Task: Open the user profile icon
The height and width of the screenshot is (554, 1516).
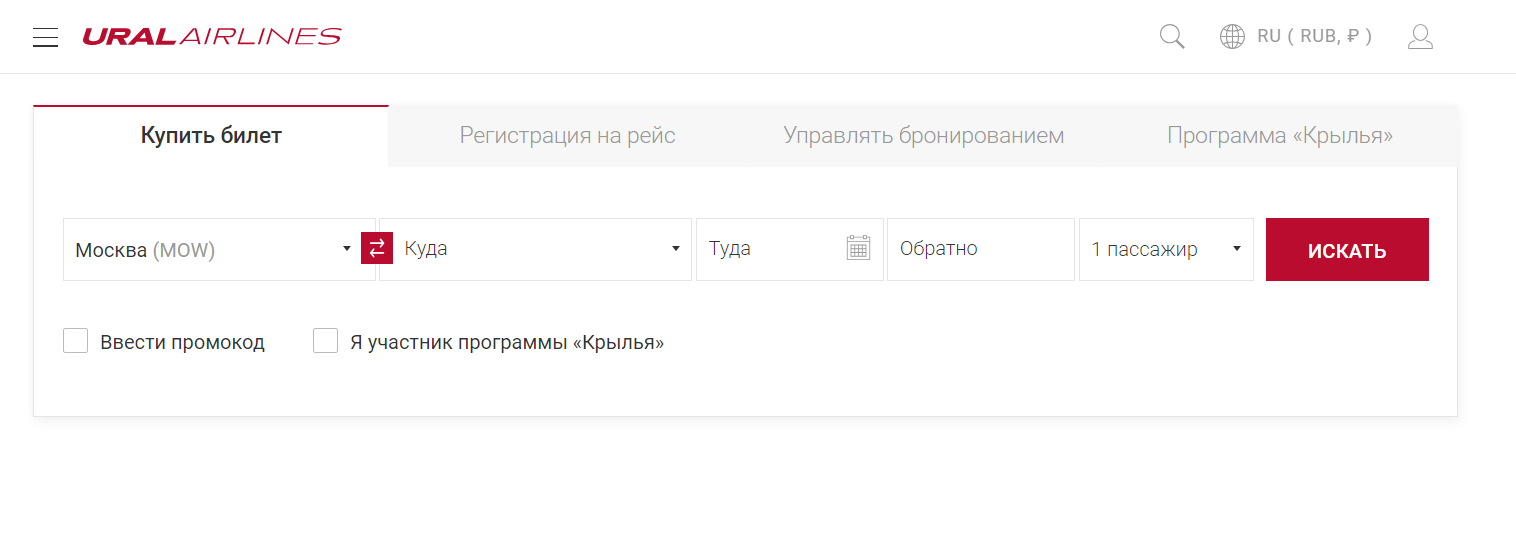Action: coord(1420,37)
